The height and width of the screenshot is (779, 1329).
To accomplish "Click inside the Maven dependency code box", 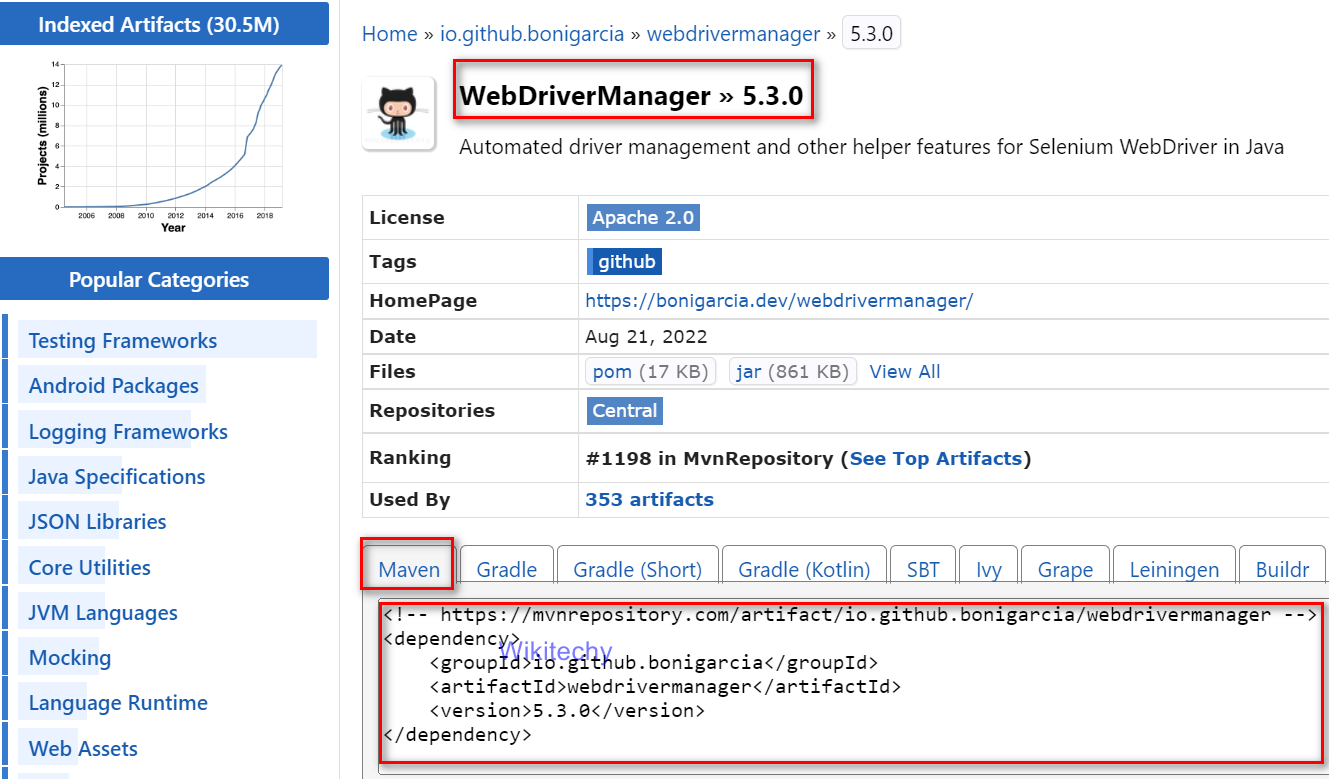I will [850, 690].
